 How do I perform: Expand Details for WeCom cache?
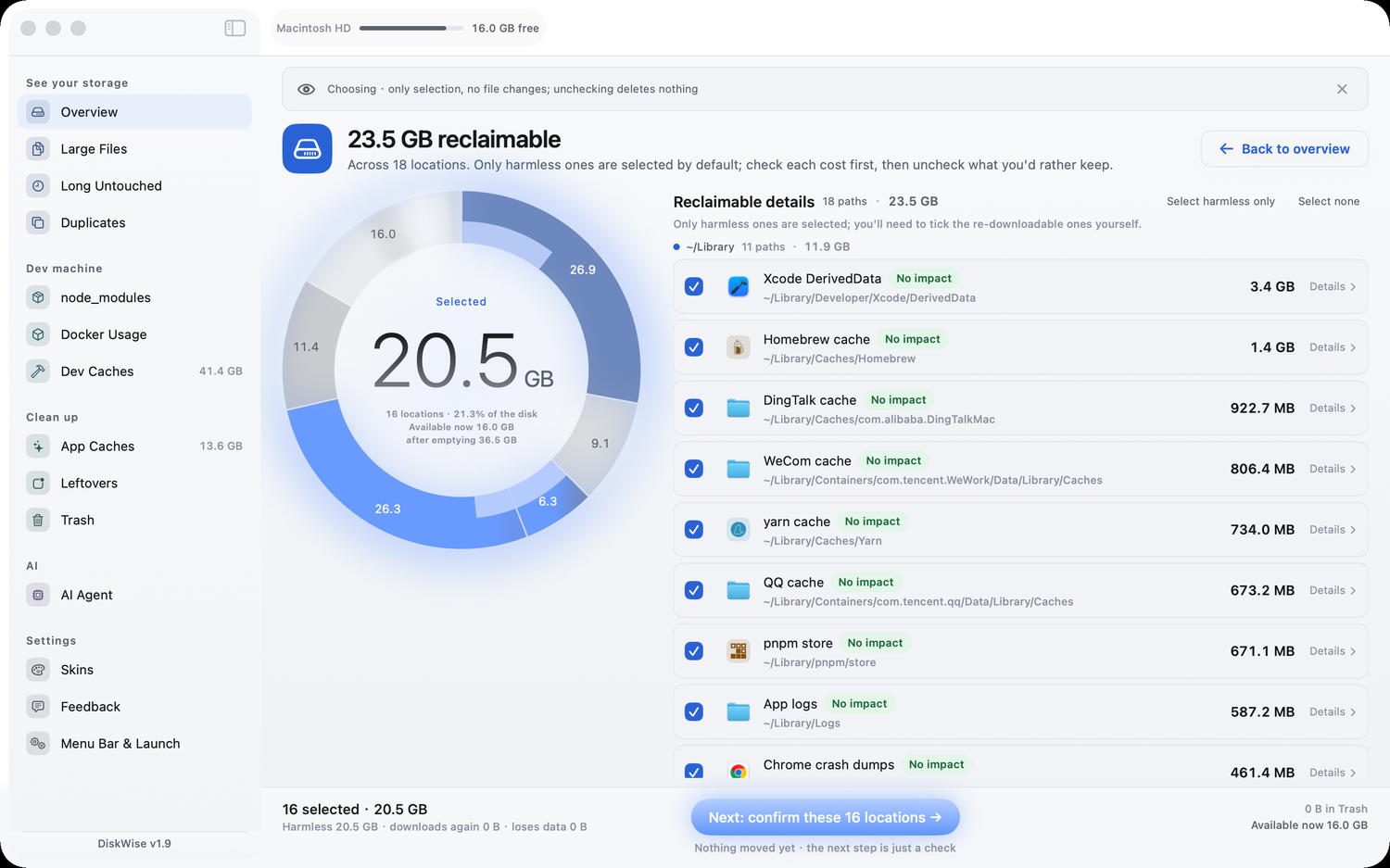point(1333,469)
